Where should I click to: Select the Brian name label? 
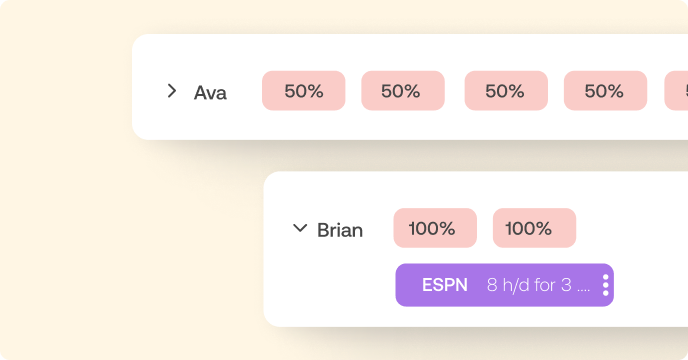(x=340, y=230)
